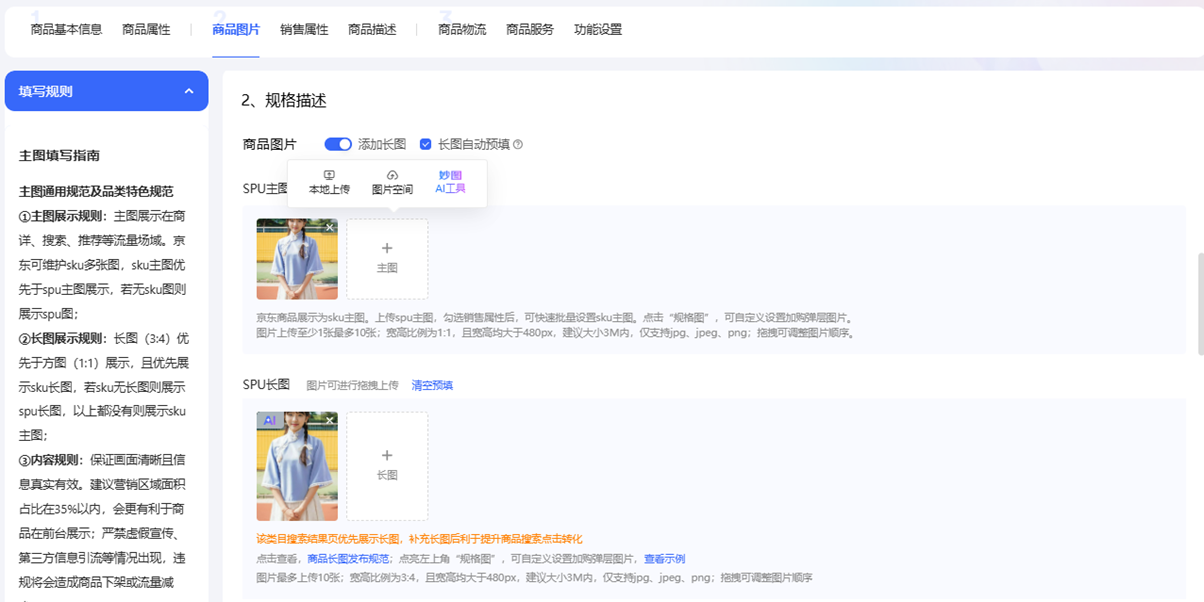Open the 商品长图发布规范 link

348,559
